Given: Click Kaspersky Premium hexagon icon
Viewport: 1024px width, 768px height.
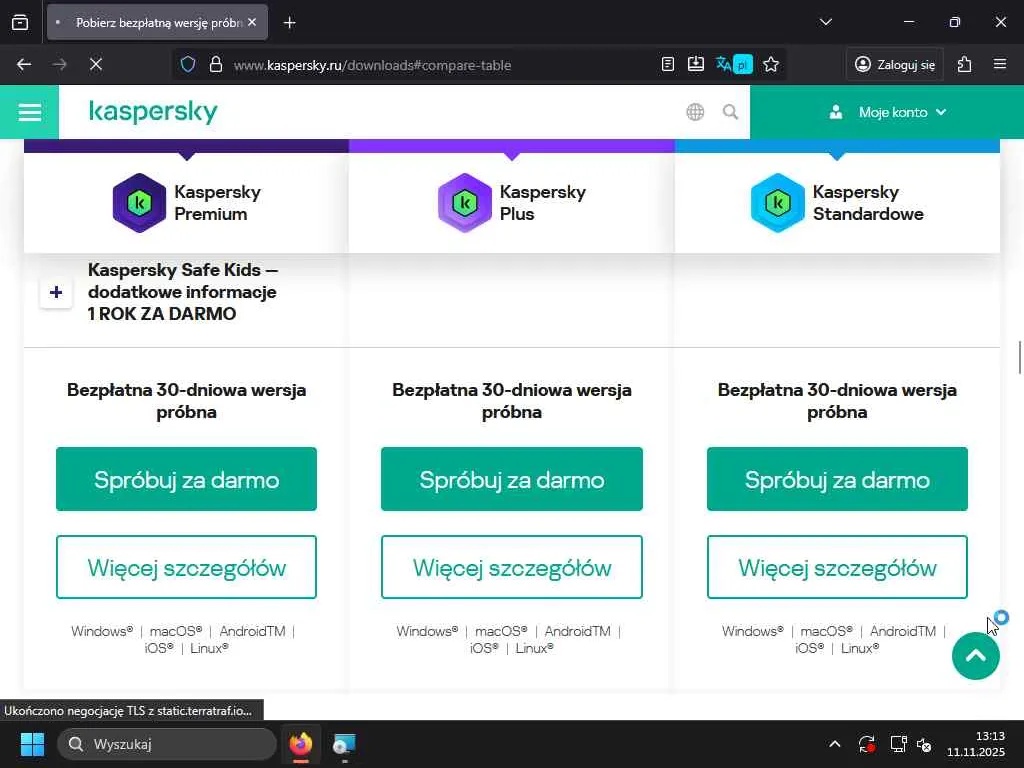Looking at the screenshot, I should click(139, 202).
